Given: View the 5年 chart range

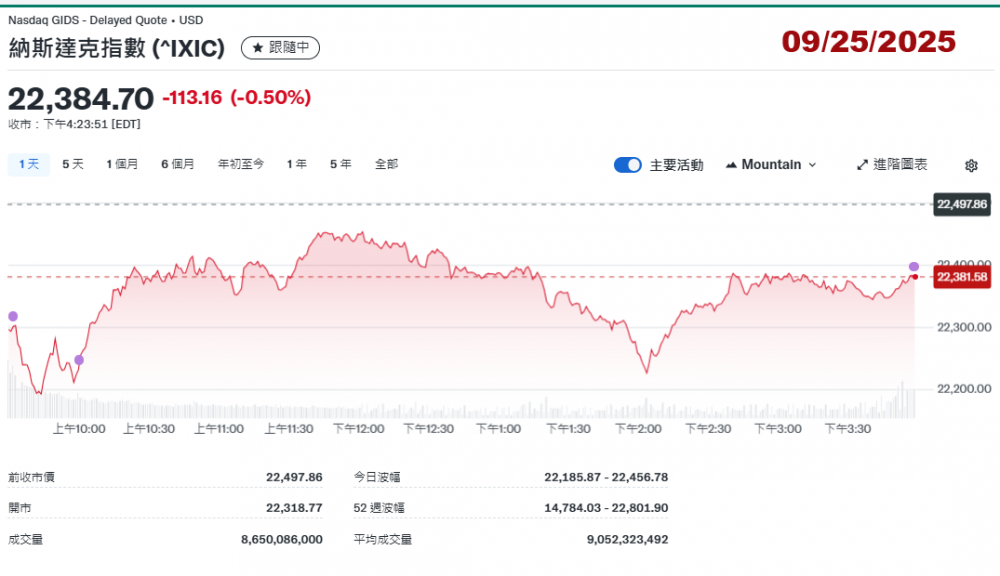Looking at the screenshot, I should tap(340, 164).
